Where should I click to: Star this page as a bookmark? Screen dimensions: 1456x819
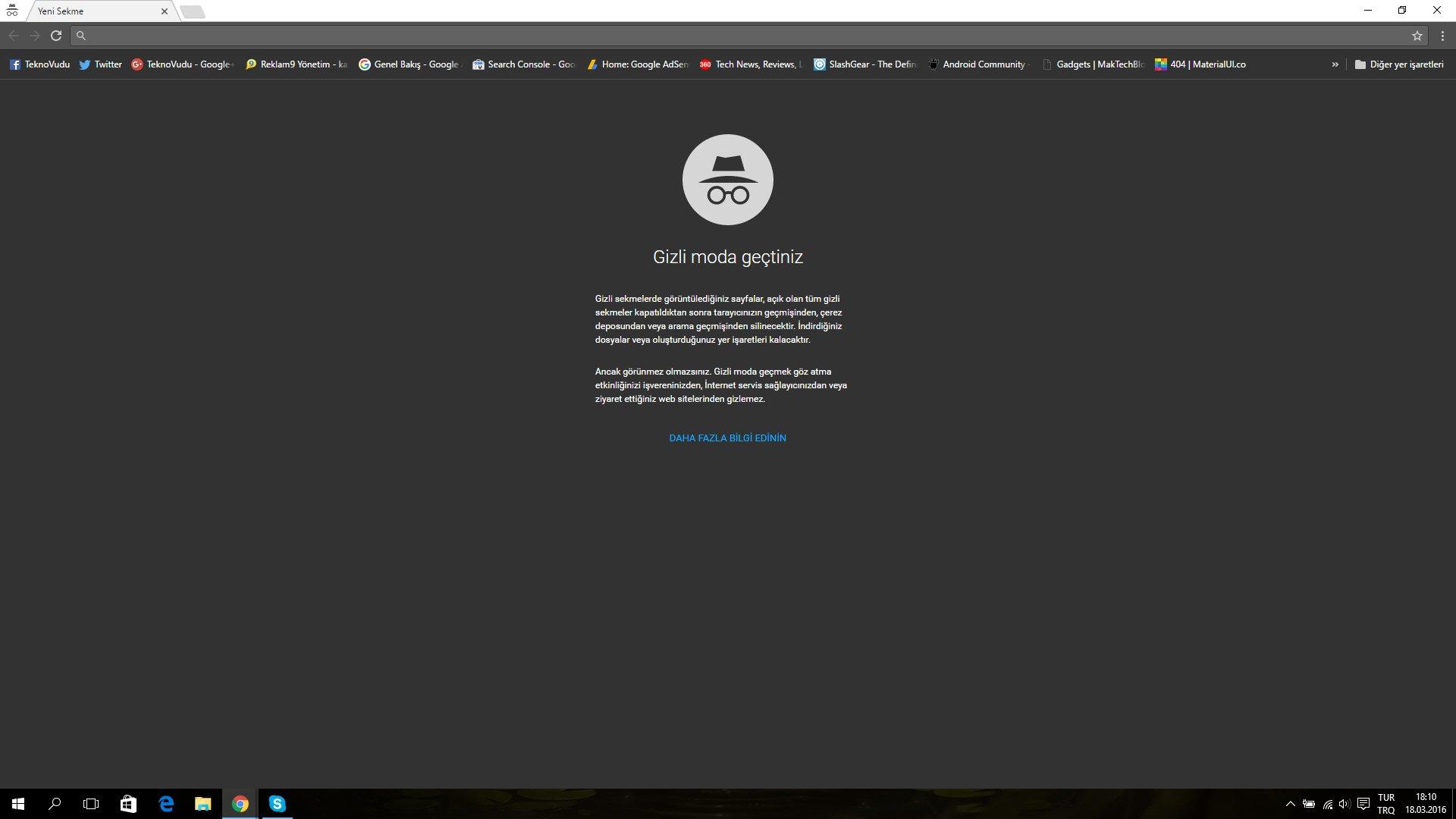(x=1417, y=36)
